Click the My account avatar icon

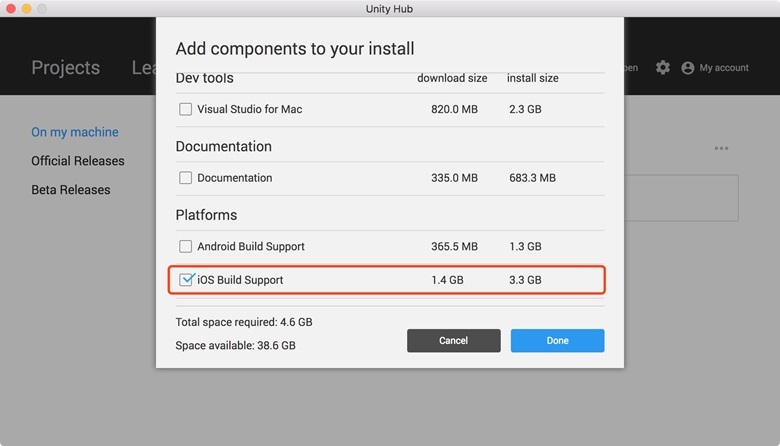click(687, 68)
